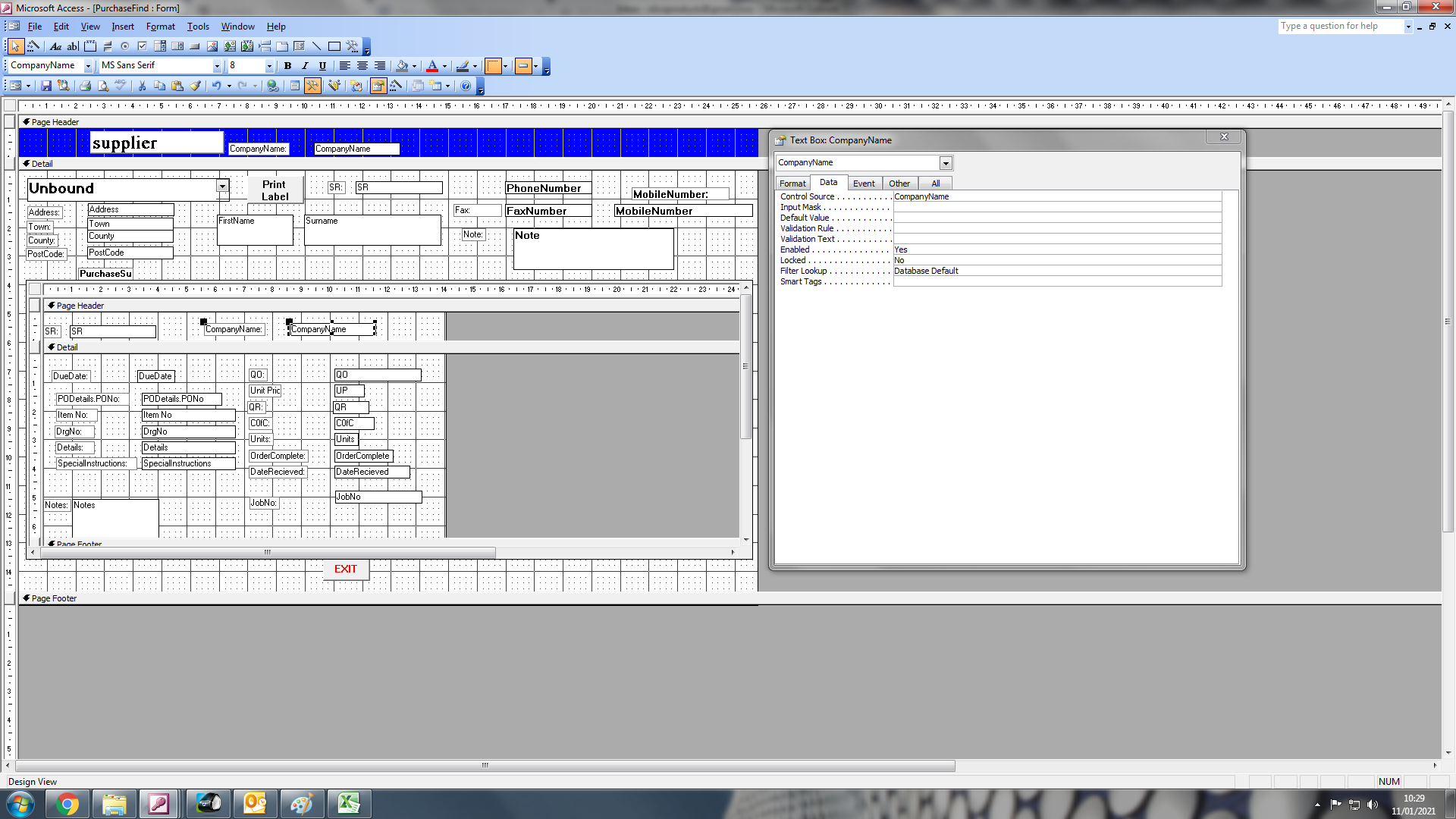Select the Toggle Button tool in toolbox
Screen dimensions: 1456x819
tap(108, 46)
